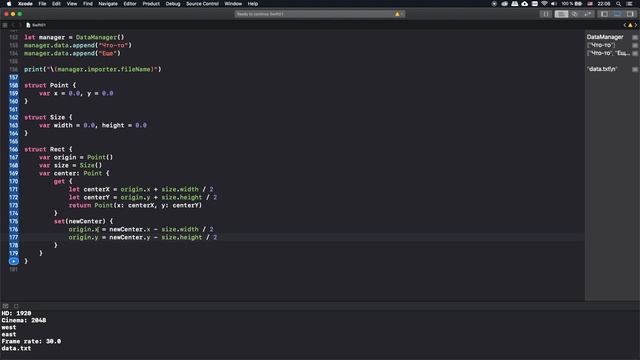
Task: Open the Xcode application menu
Action: pos(25,4)
